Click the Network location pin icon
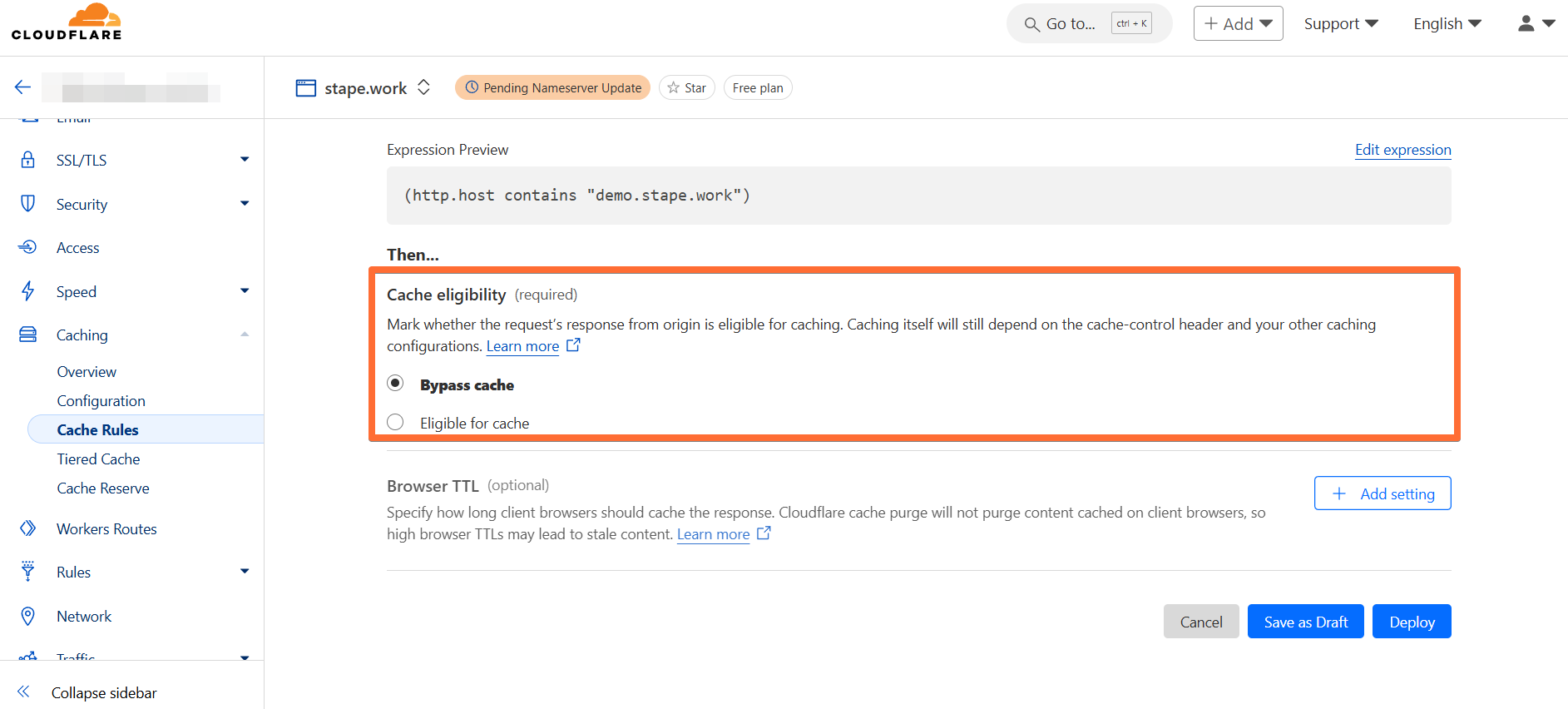 click(x=27, y=616)
